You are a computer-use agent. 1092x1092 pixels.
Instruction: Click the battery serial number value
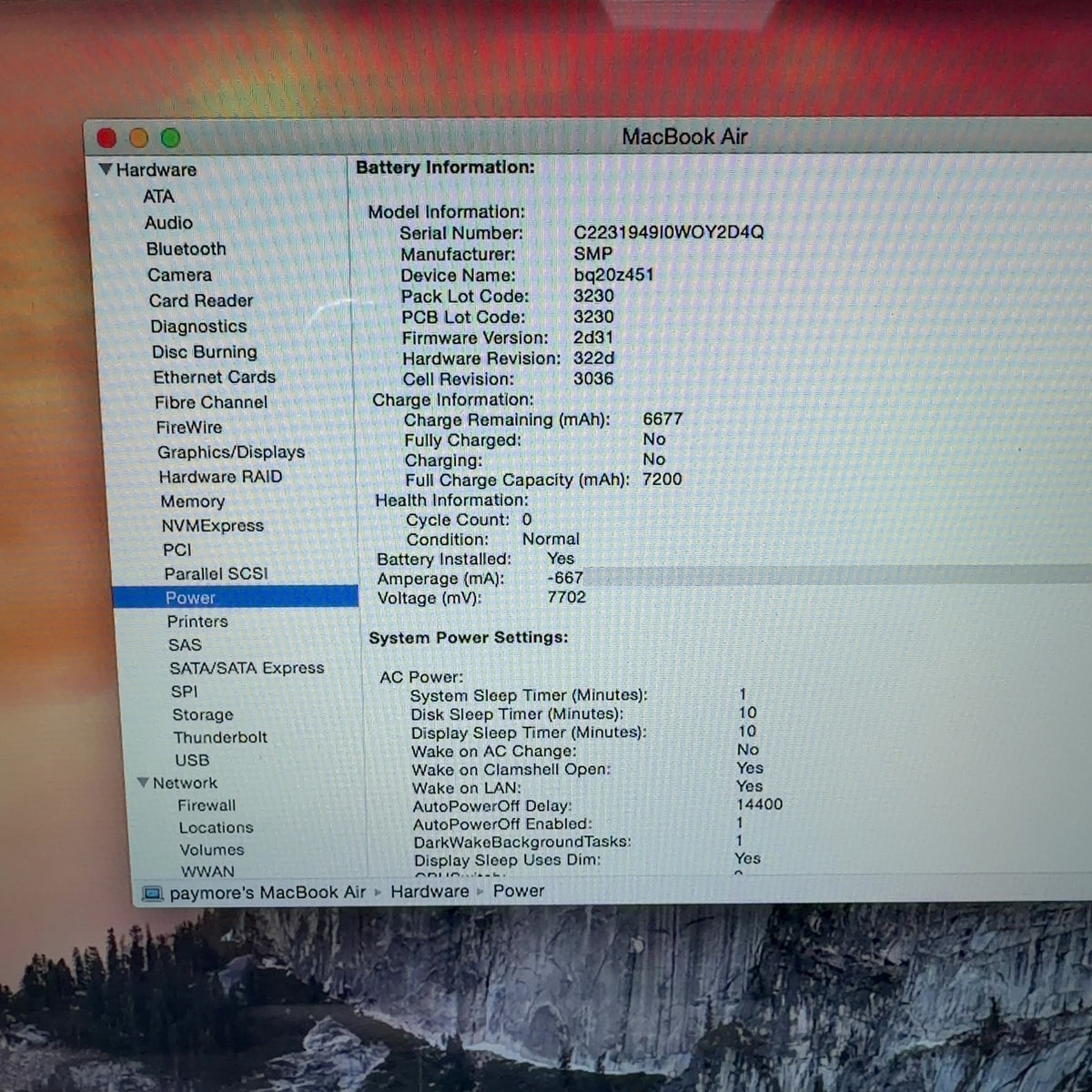click(x=669, y=232)
